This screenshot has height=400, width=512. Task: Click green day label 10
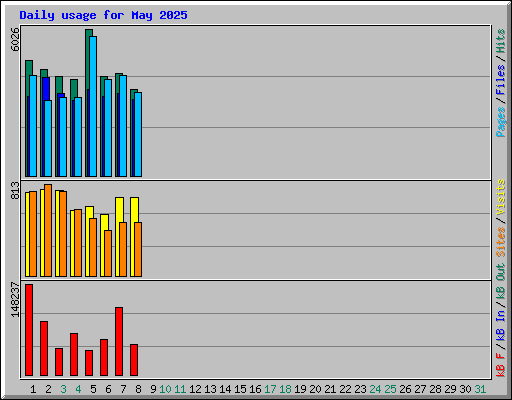(165, 389)
